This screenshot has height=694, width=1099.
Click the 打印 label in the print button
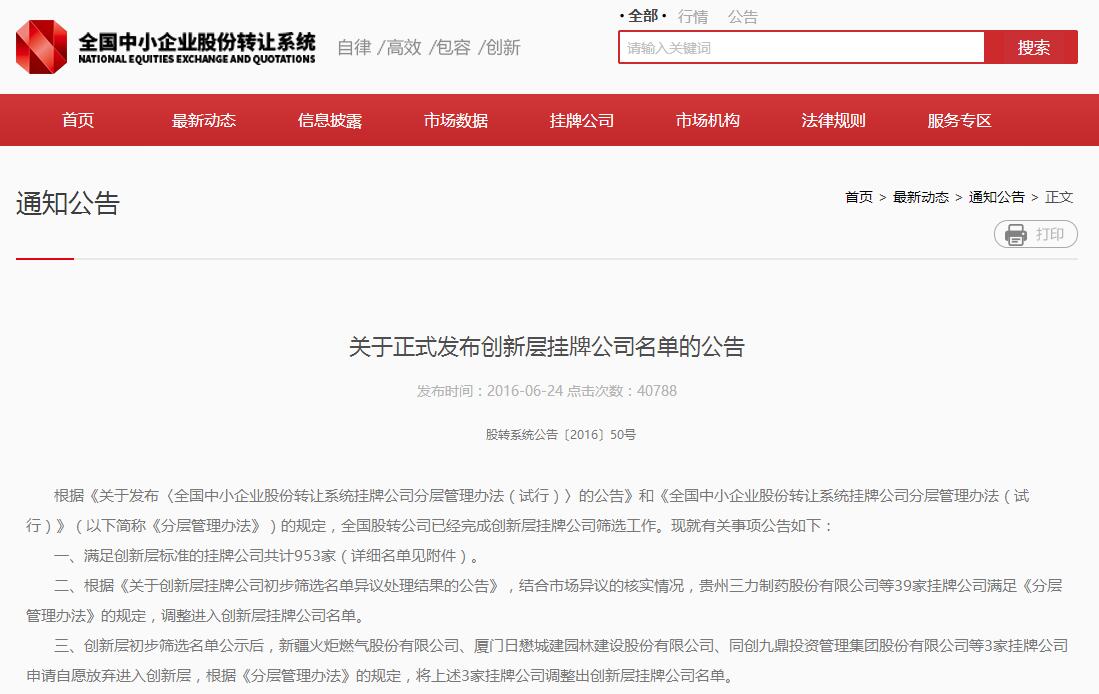(1049, 234)
